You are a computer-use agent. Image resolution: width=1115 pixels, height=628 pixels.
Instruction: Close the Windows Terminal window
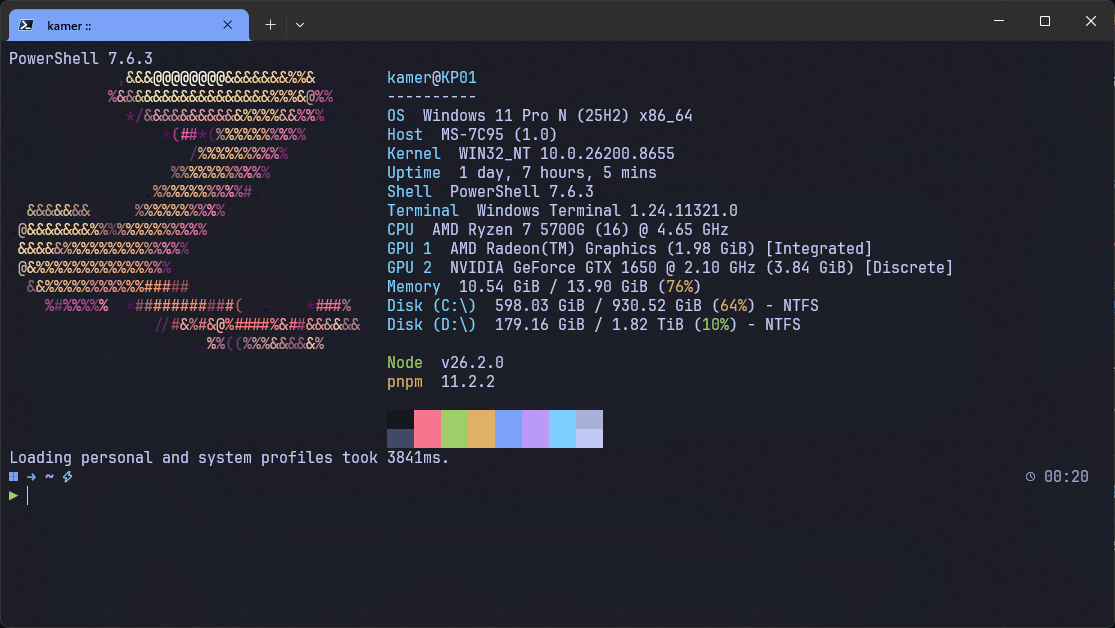click(x=1091, y=21)
